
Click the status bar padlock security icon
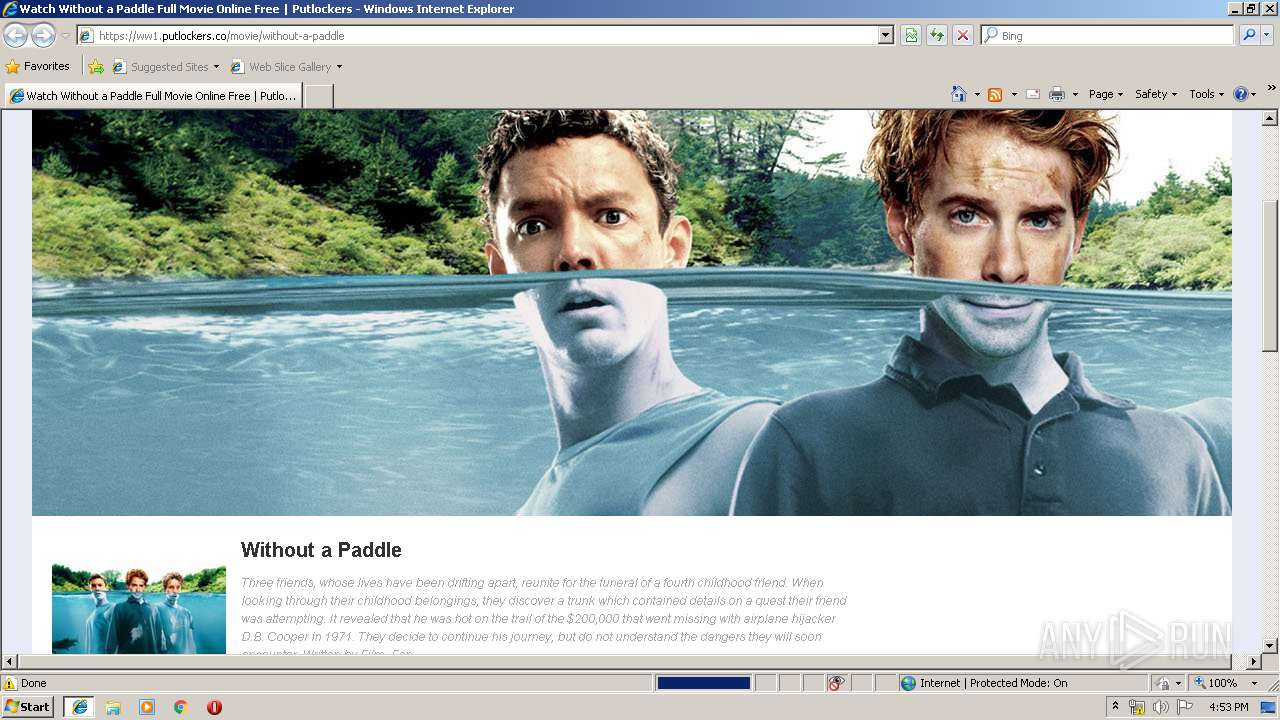click(x=1163, y=683)
